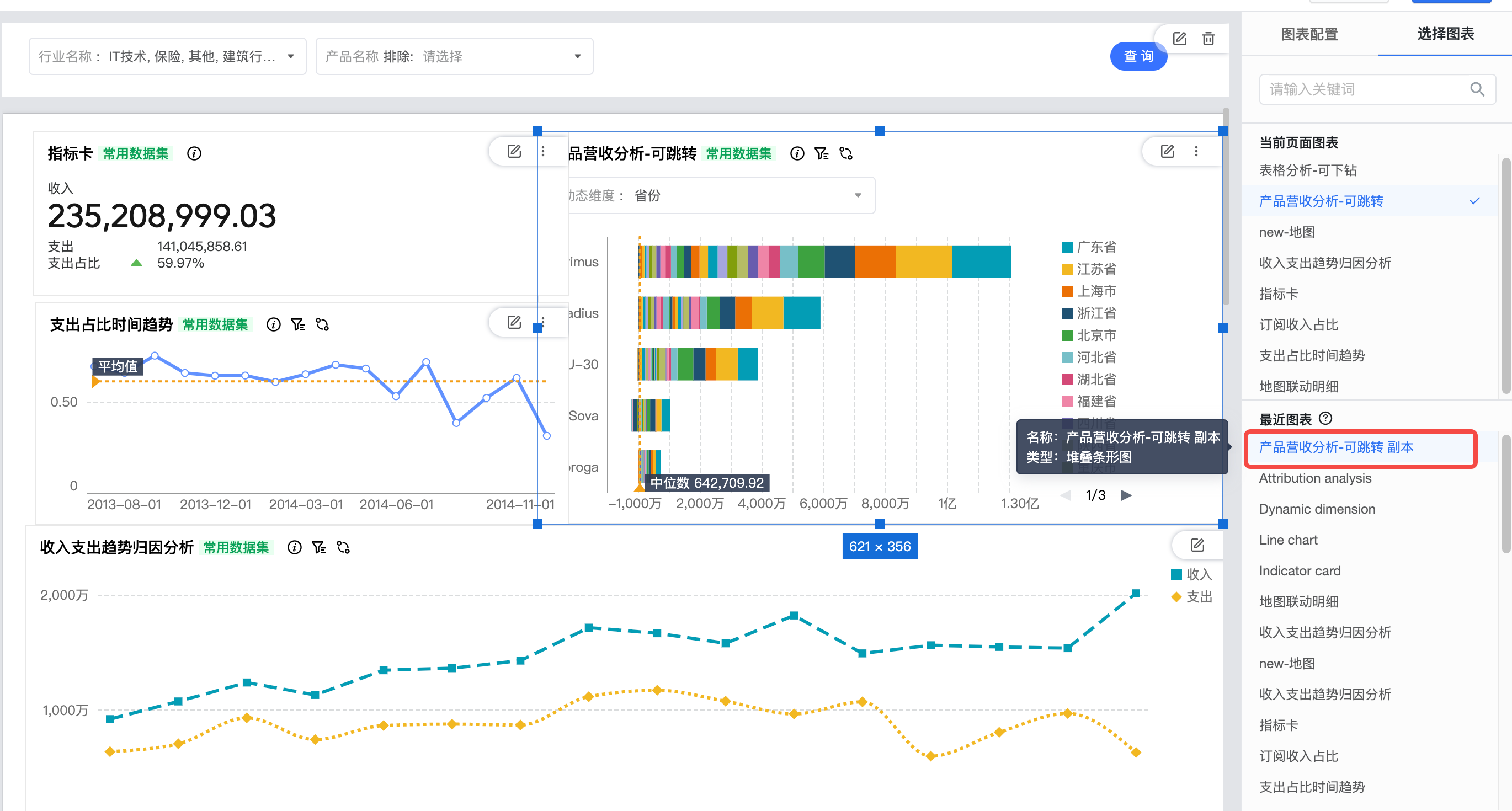Image resolution: width=1512 pixels, height=811 pixels.
Task: Go to next legend page arrow
Action: 1126,495
